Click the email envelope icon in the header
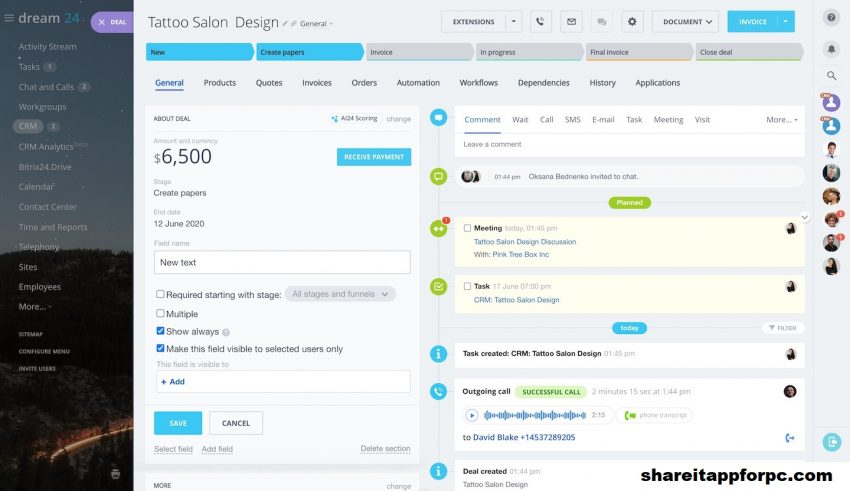 [x=571, y=21]
